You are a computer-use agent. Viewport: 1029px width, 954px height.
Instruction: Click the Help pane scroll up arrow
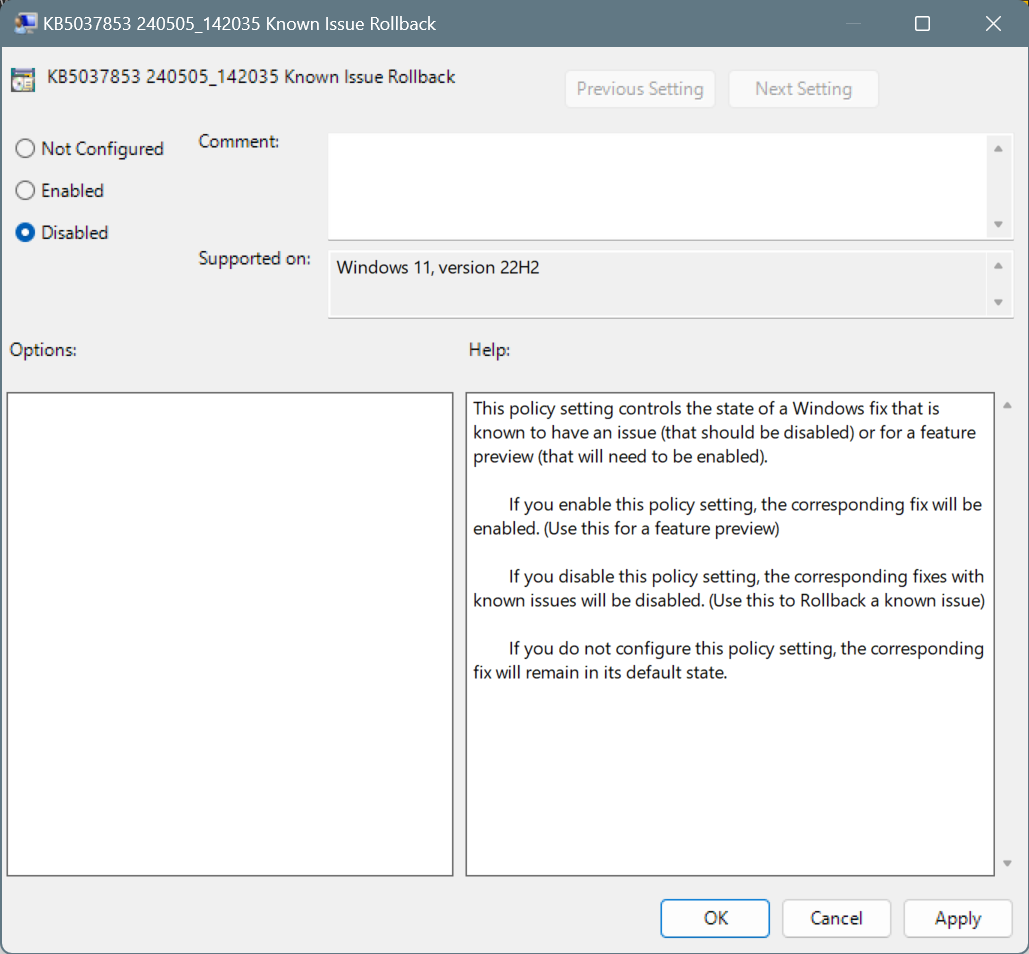[1007, 405]
